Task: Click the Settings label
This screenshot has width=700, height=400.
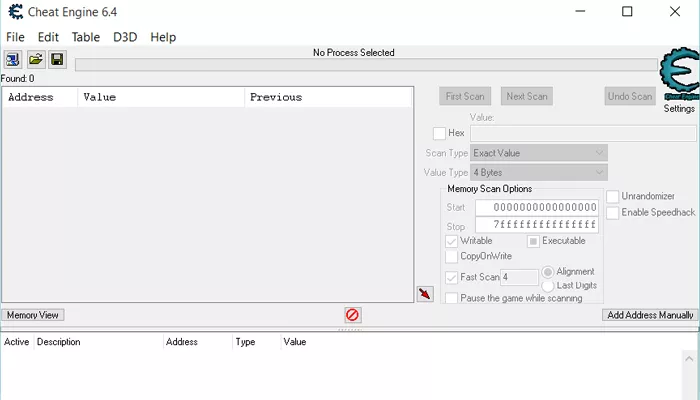Action: [x=679, y=108]
